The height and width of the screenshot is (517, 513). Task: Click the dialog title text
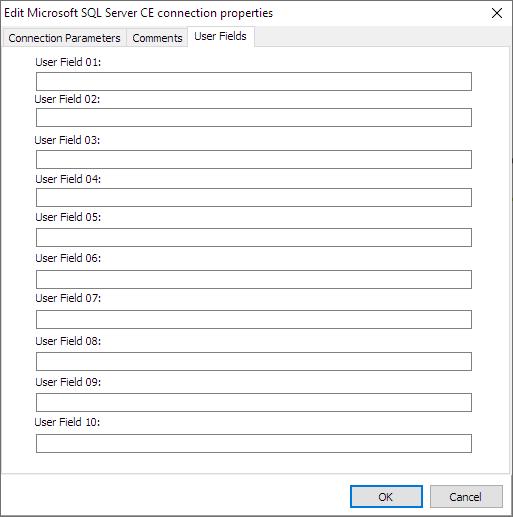tap(138, 13)
